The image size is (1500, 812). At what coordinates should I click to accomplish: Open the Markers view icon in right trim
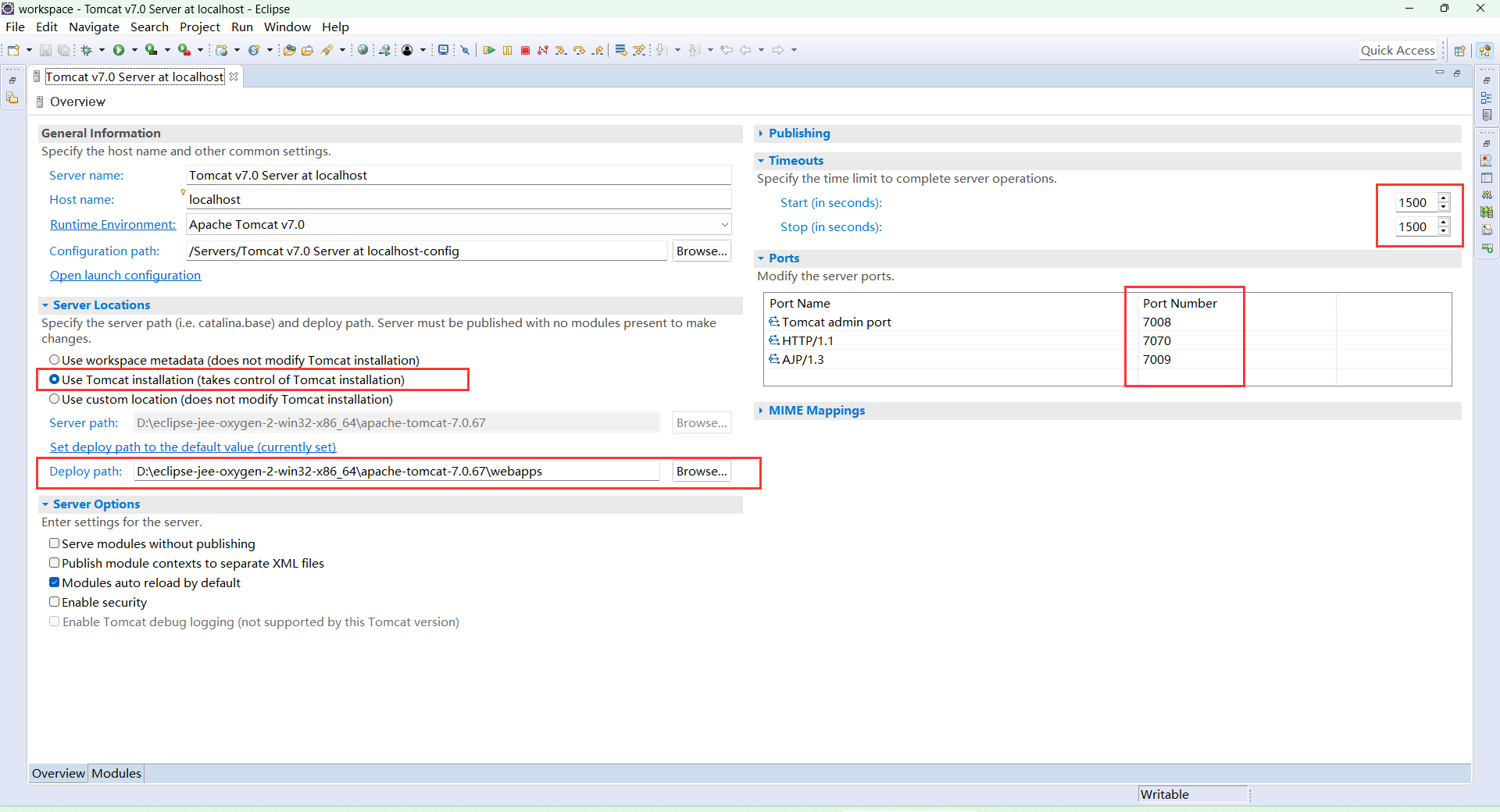[1487, 161]
